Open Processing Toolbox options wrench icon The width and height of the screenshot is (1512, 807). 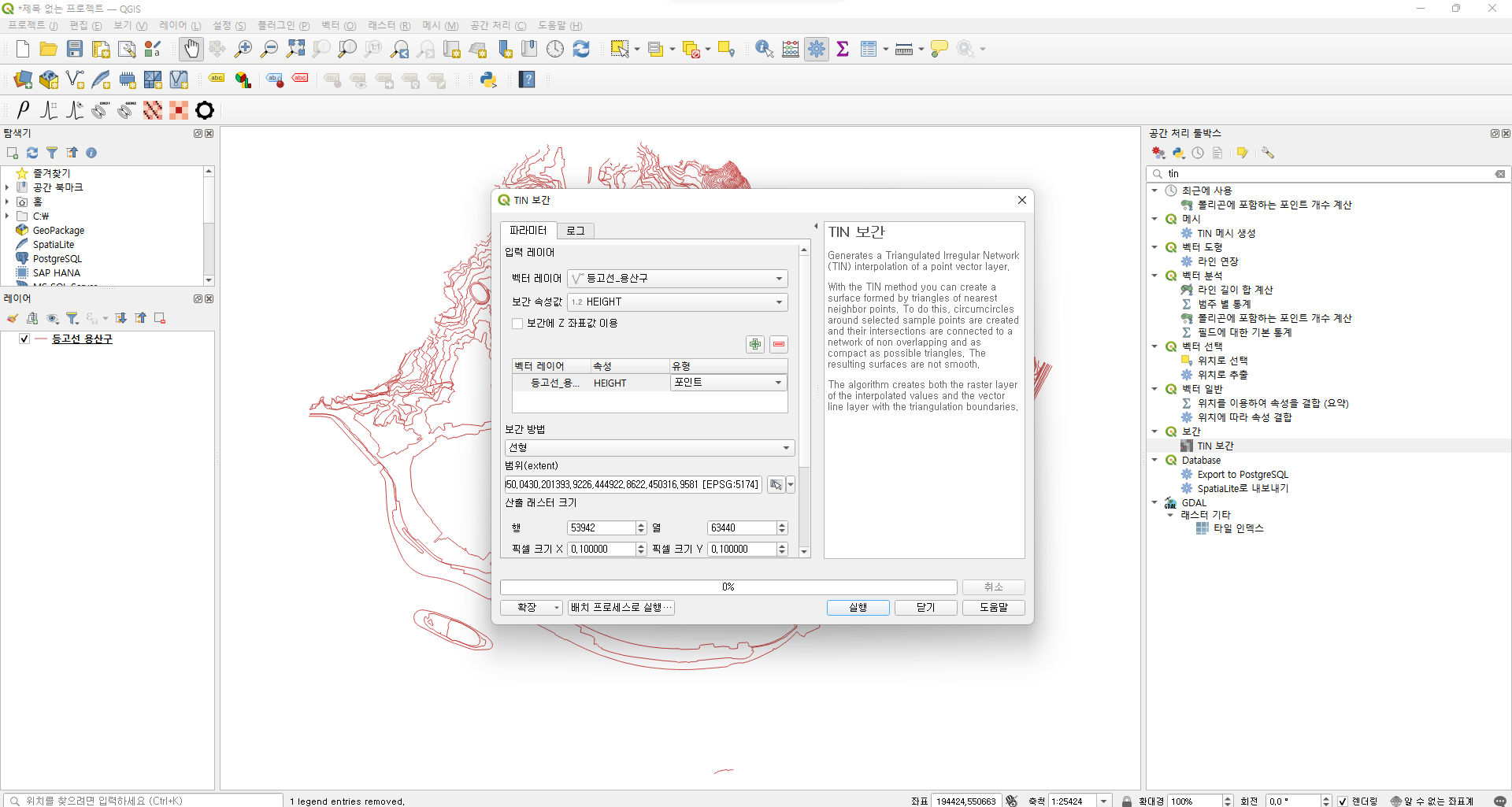pos(1267,153)
